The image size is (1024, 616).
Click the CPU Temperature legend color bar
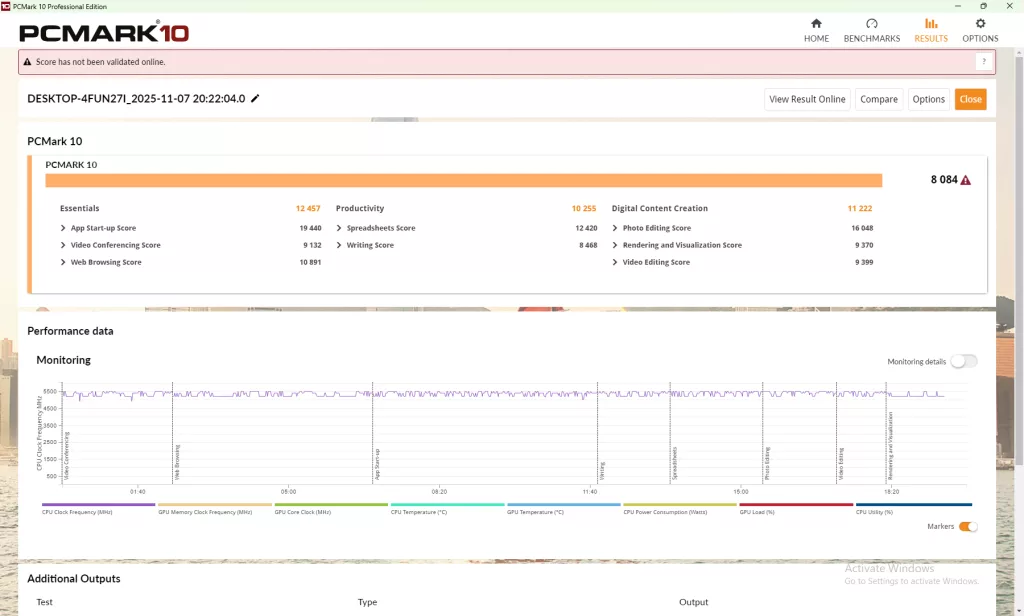[447, 505]
